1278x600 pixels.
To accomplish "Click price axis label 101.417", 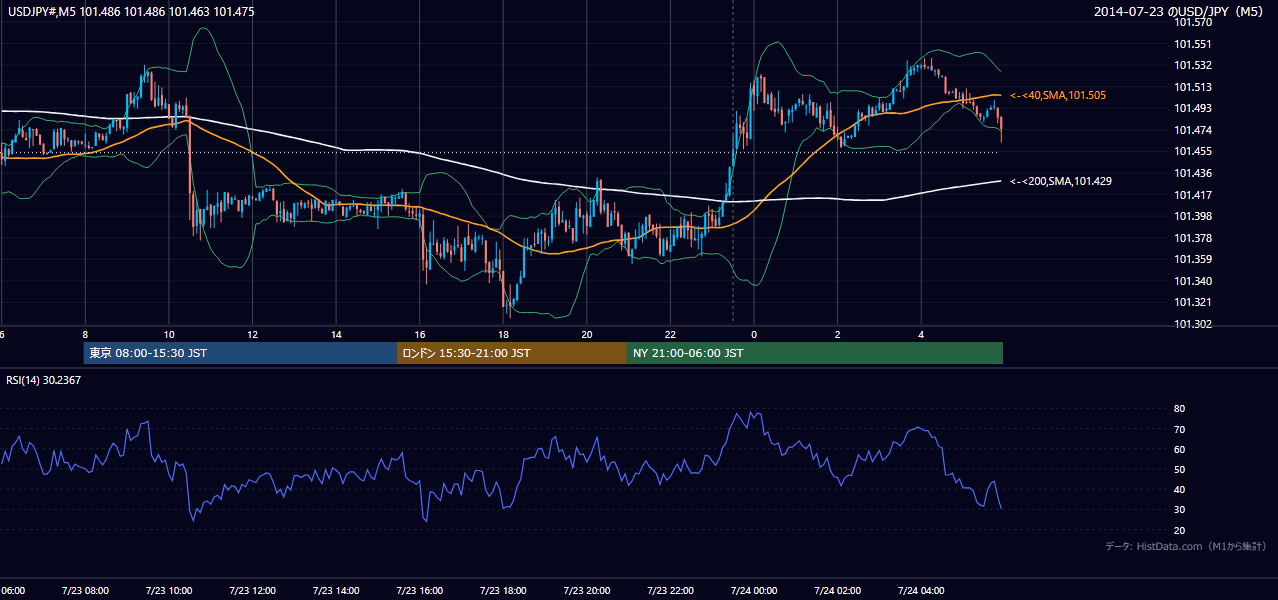I will 1192,195.
